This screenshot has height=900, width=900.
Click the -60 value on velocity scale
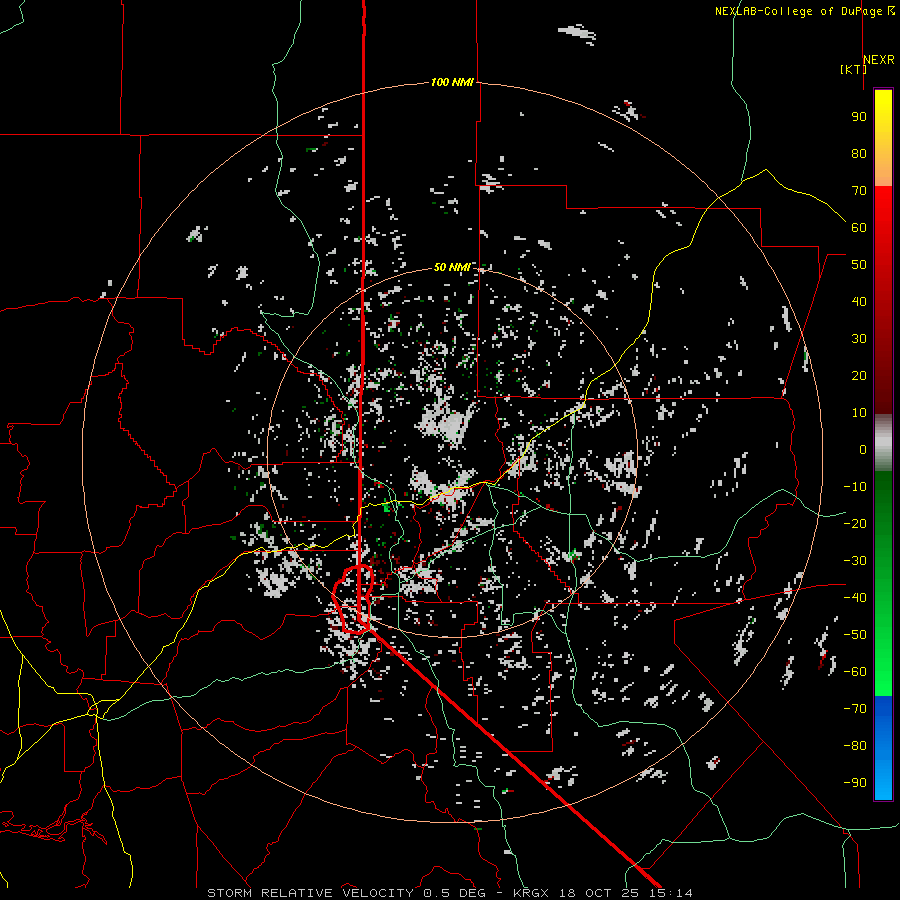click(855, 672)
